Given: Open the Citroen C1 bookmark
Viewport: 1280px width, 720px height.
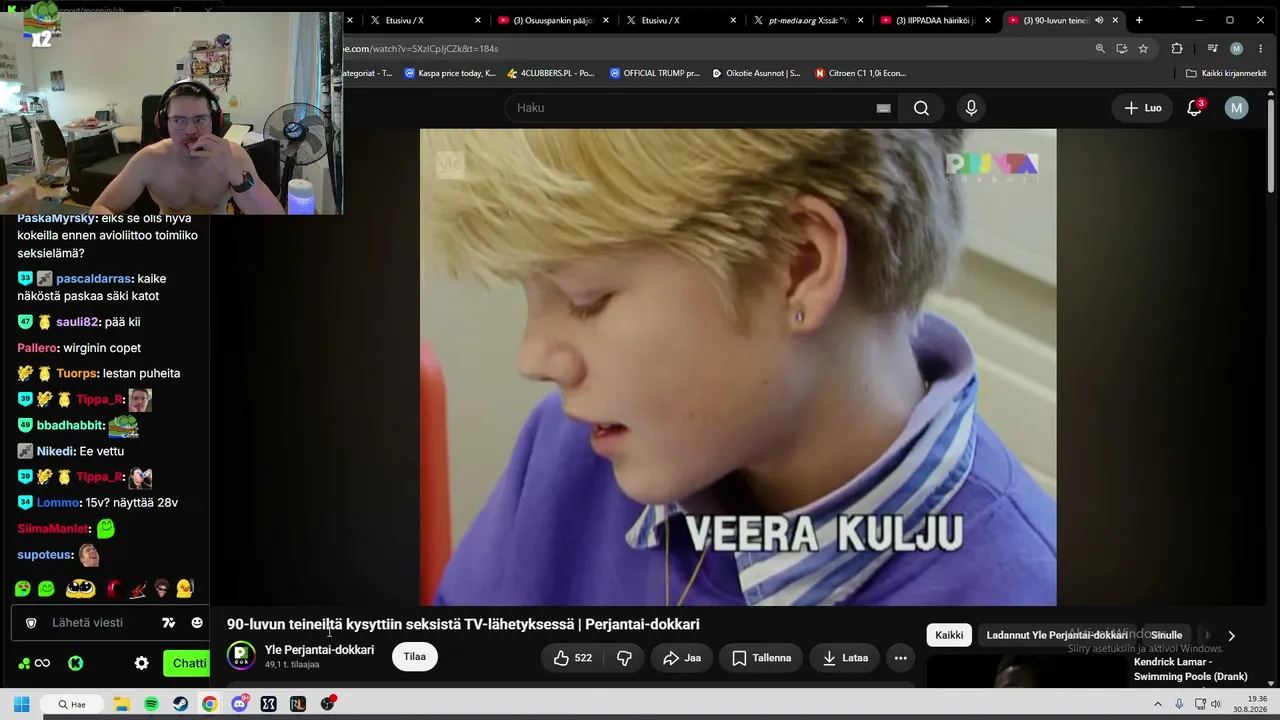Looking at the screenshot, I should click(x=860, y=73).
